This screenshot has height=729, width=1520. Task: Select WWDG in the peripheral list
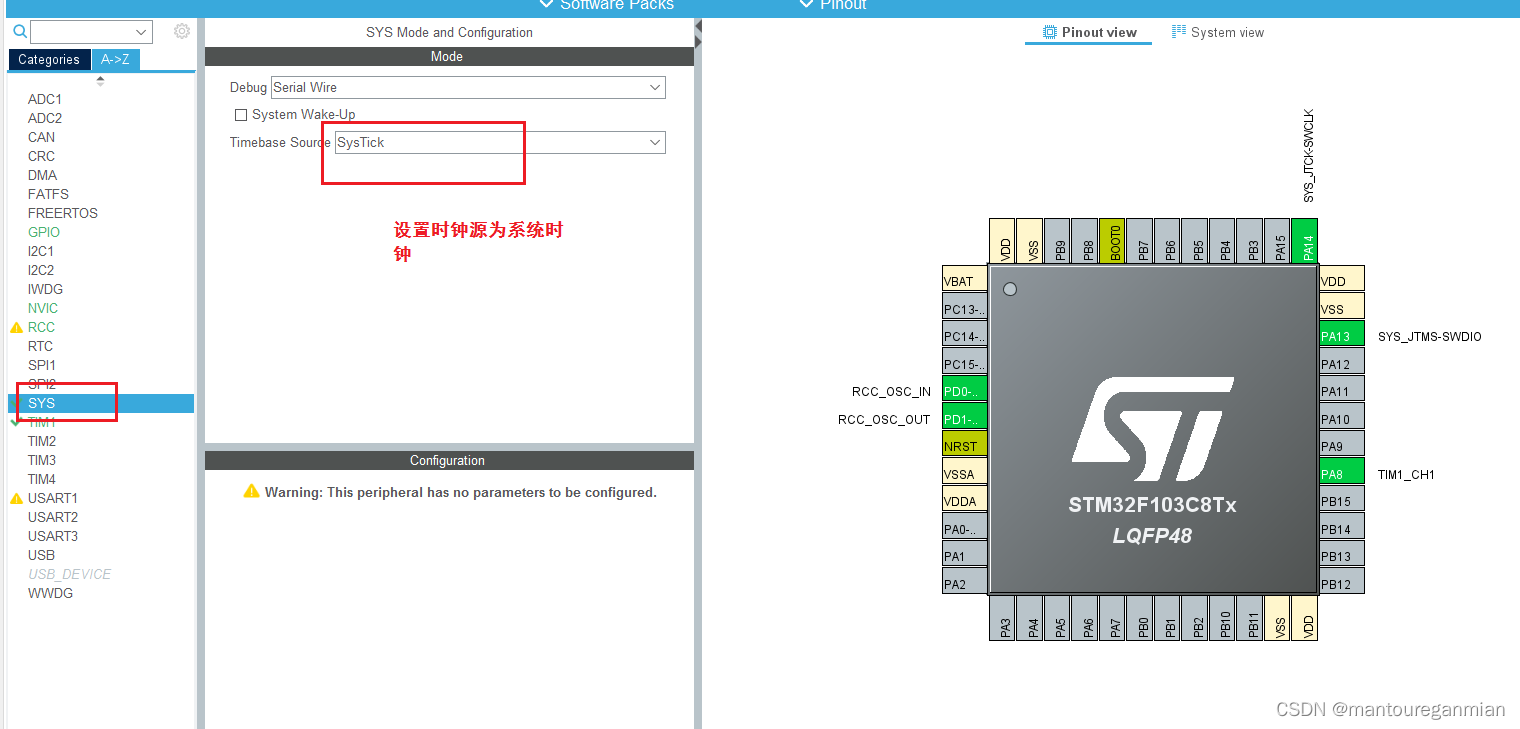tap(50, 593)
